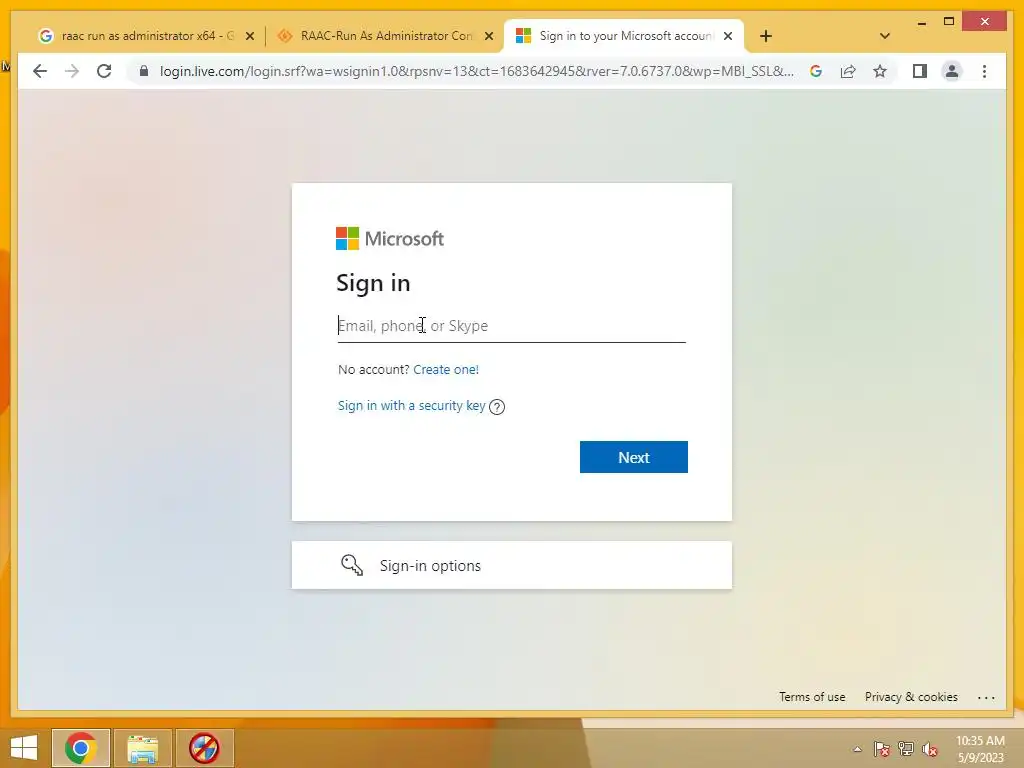Viewport: 1024px width, 768px height.
Task: Open the Chrome side panel
Action: pyautogui.click(x=920, y=71)
